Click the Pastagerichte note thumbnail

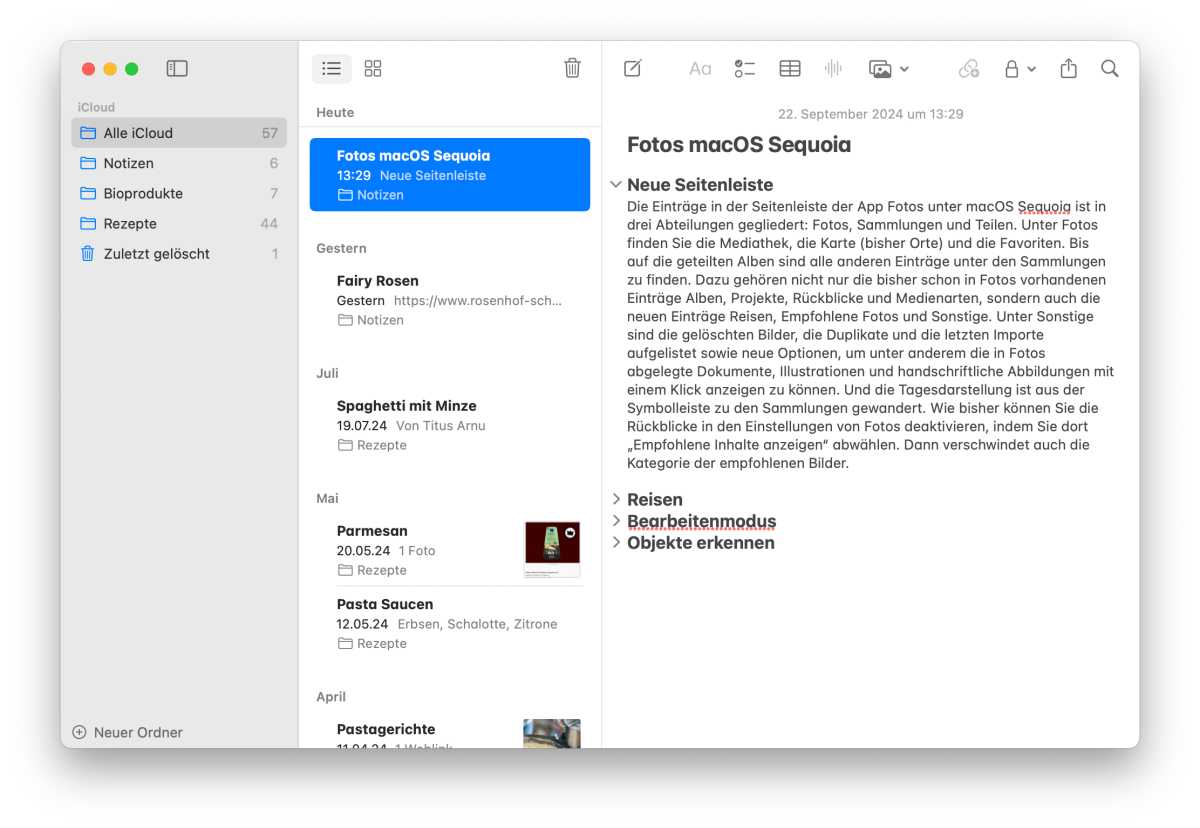pos(552,733)
